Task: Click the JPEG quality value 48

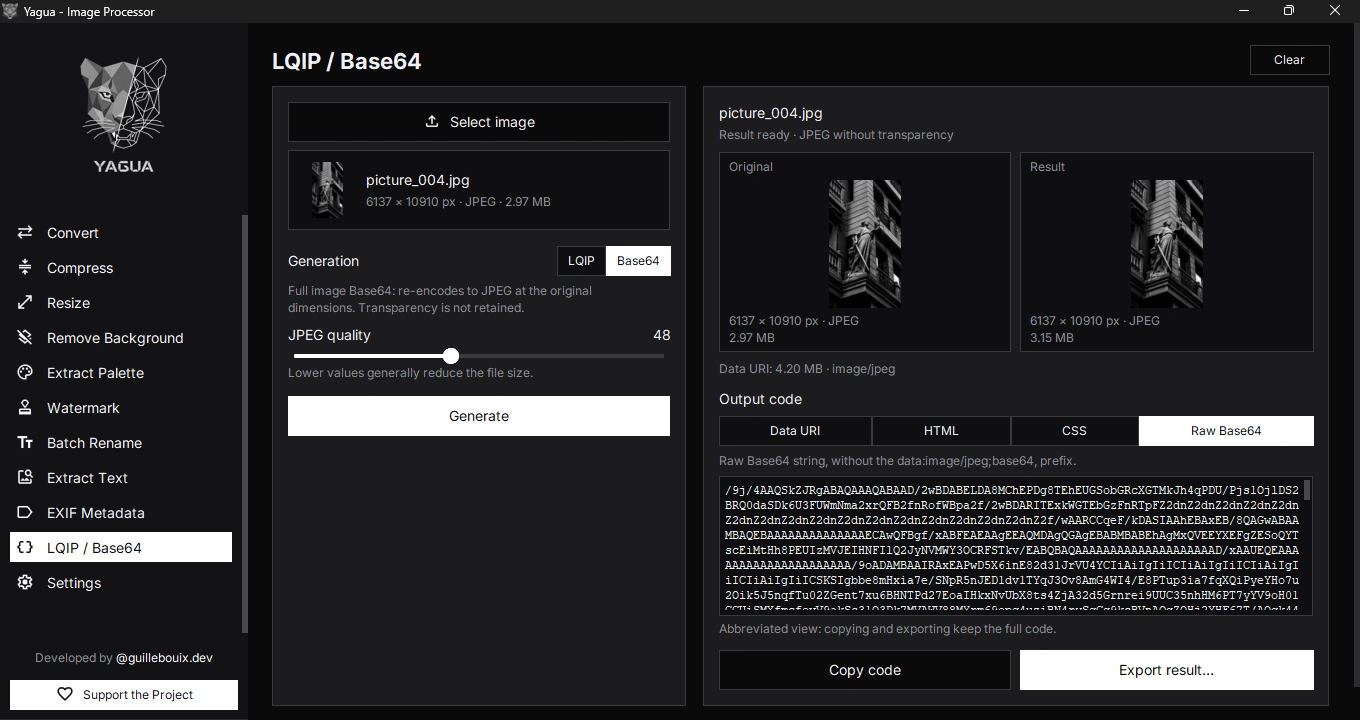Action: [661, 335]
